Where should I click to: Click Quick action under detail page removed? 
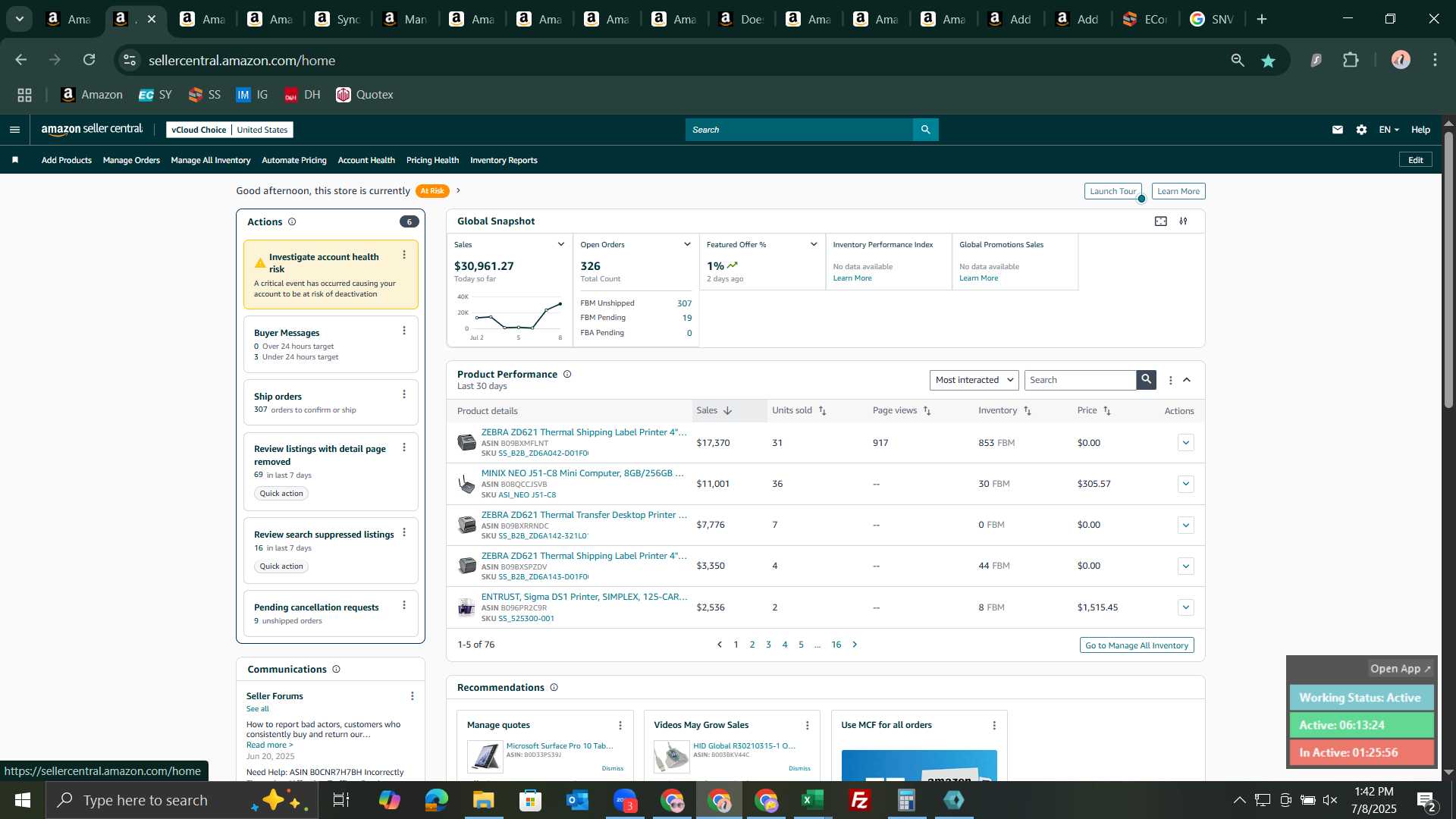(x=281, y=494)
